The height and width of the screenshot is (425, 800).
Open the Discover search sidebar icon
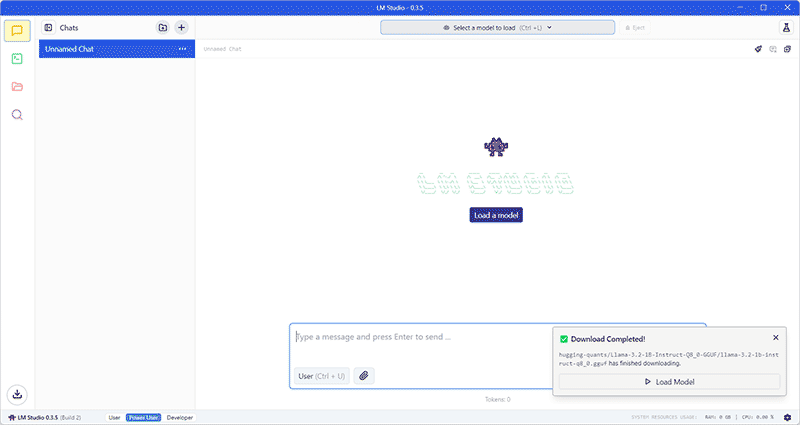click(17, 114)
